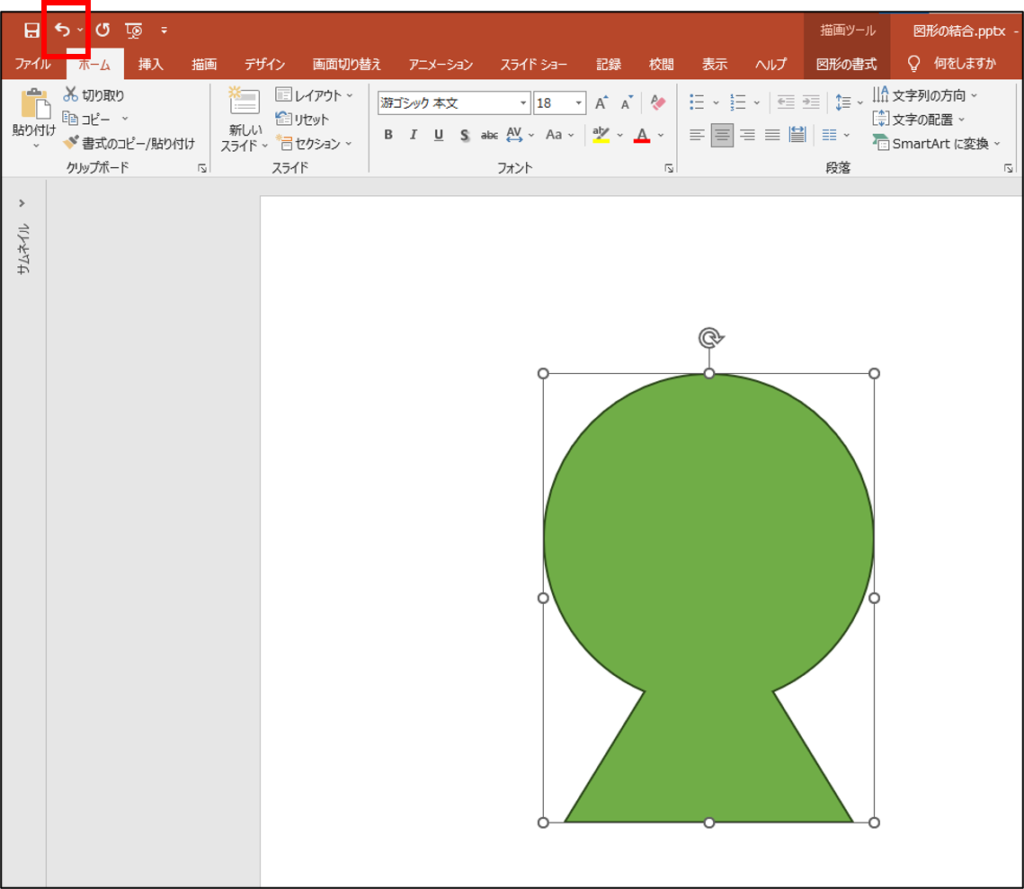Screen dimensions: 1024x889
Task: Click the increase font size icon
Action: point(601,103)
